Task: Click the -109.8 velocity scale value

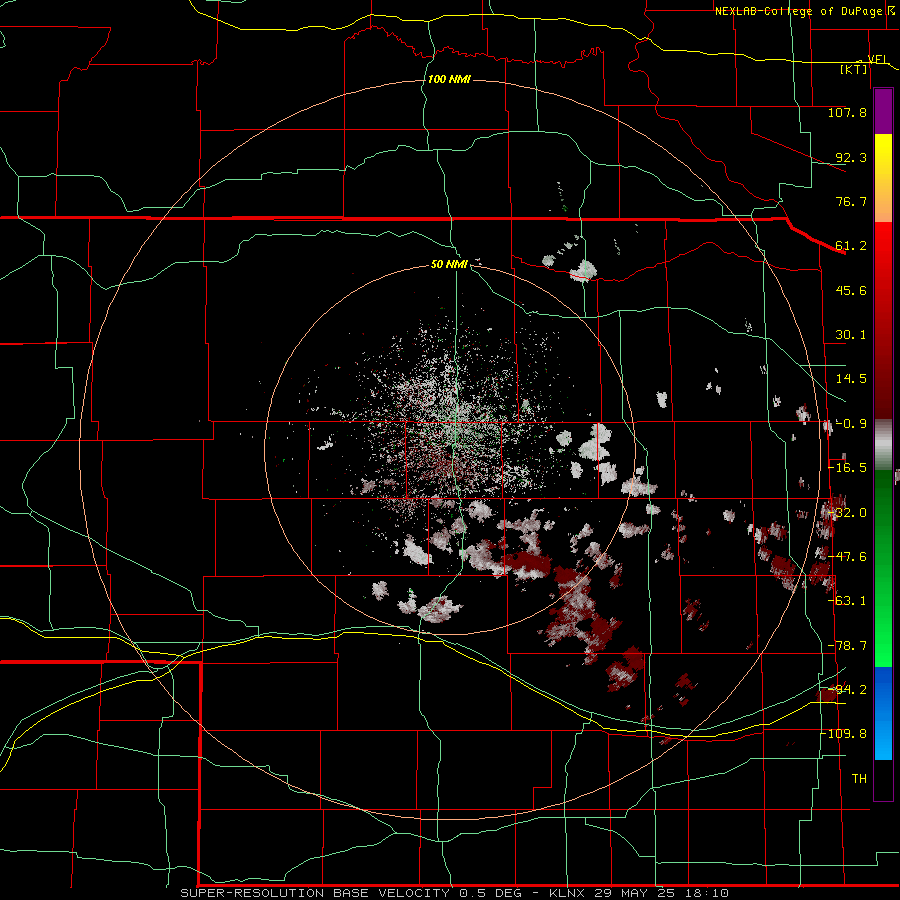Action: click(844, 734)
